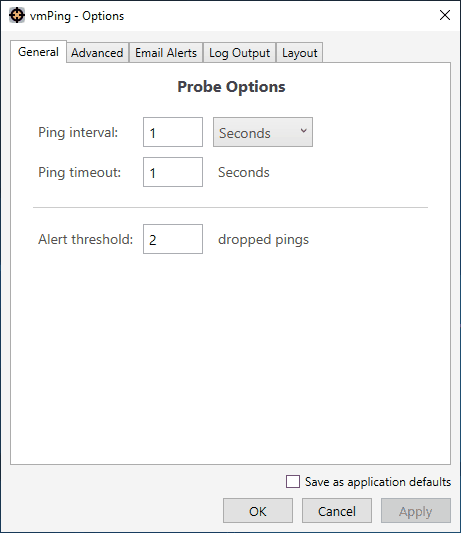This screenshot has width=461, height=533.
Task: Open the Advanced tab
Action: coord(97,53)
